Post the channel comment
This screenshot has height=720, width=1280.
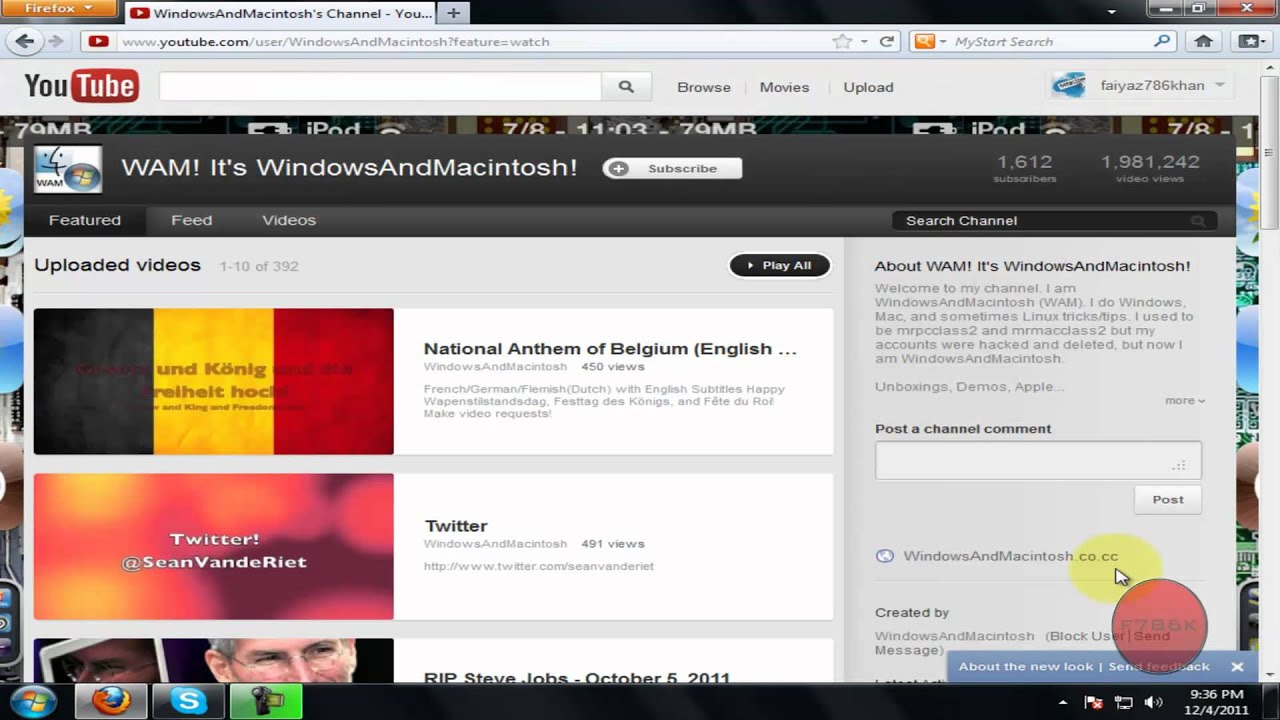pos(1168,499)
